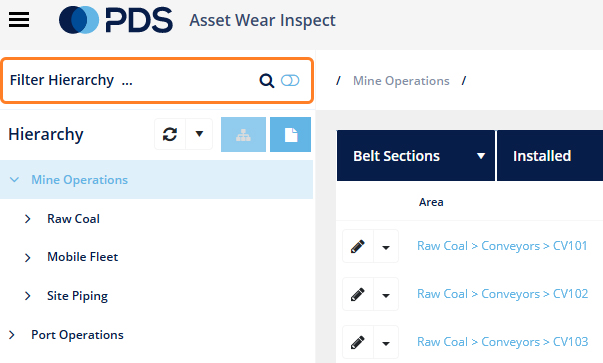Edit the CV102 row with the pencil icon
This screenshot has width=603, height=363.
(358, 294)
